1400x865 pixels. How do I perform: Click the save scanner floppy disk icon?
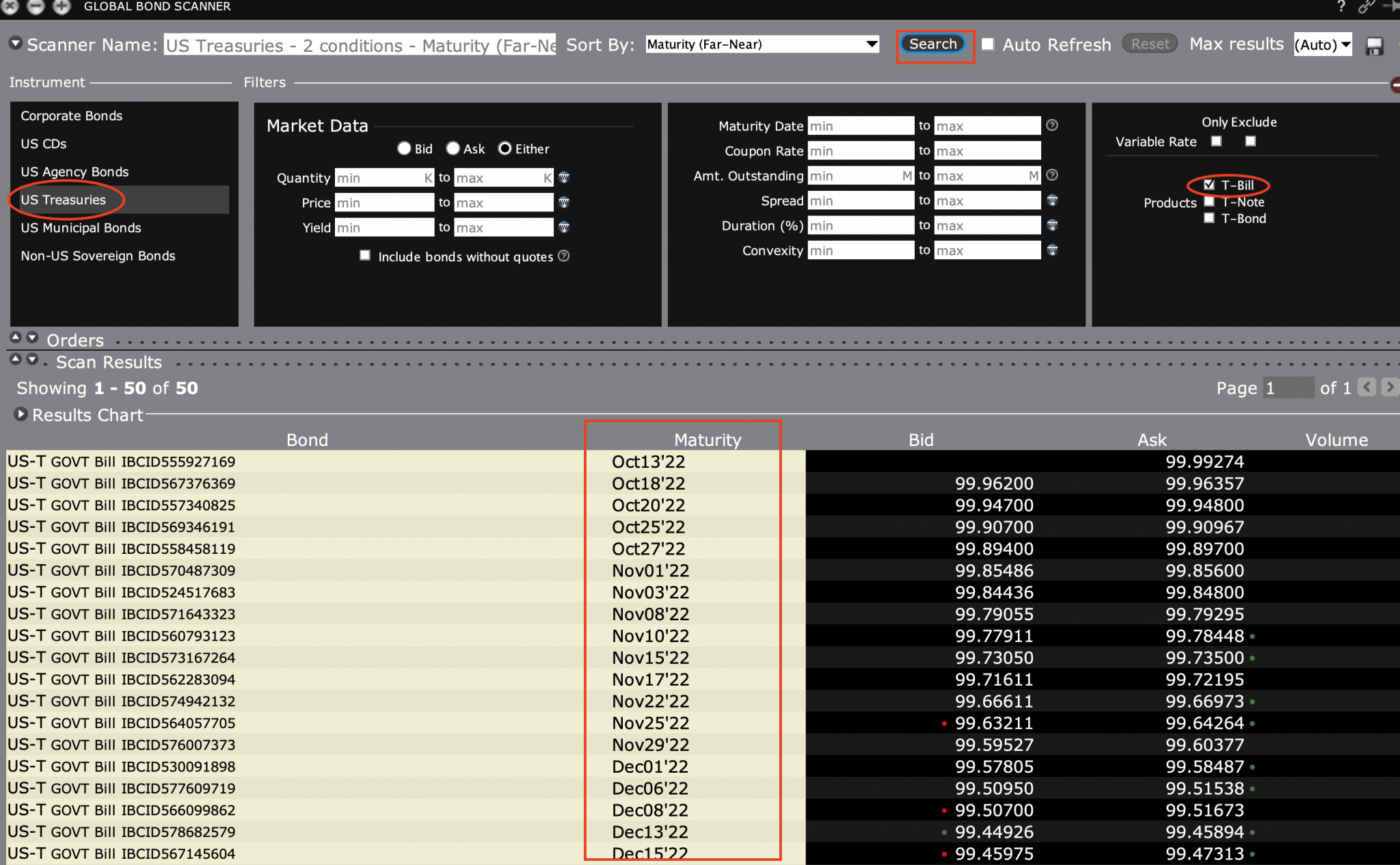pyautogui.click(x=1374, y=46)
